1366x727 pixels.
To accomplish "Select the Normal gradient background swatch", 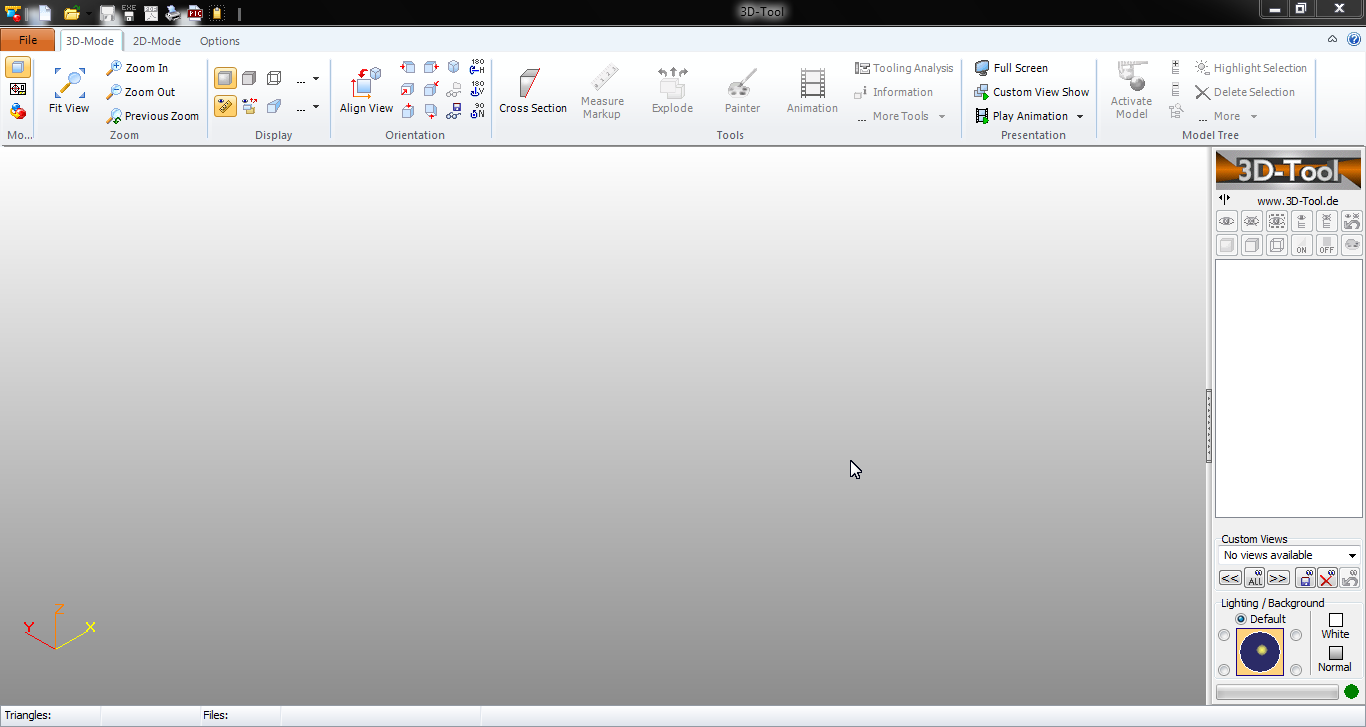I will (1335, 653).
